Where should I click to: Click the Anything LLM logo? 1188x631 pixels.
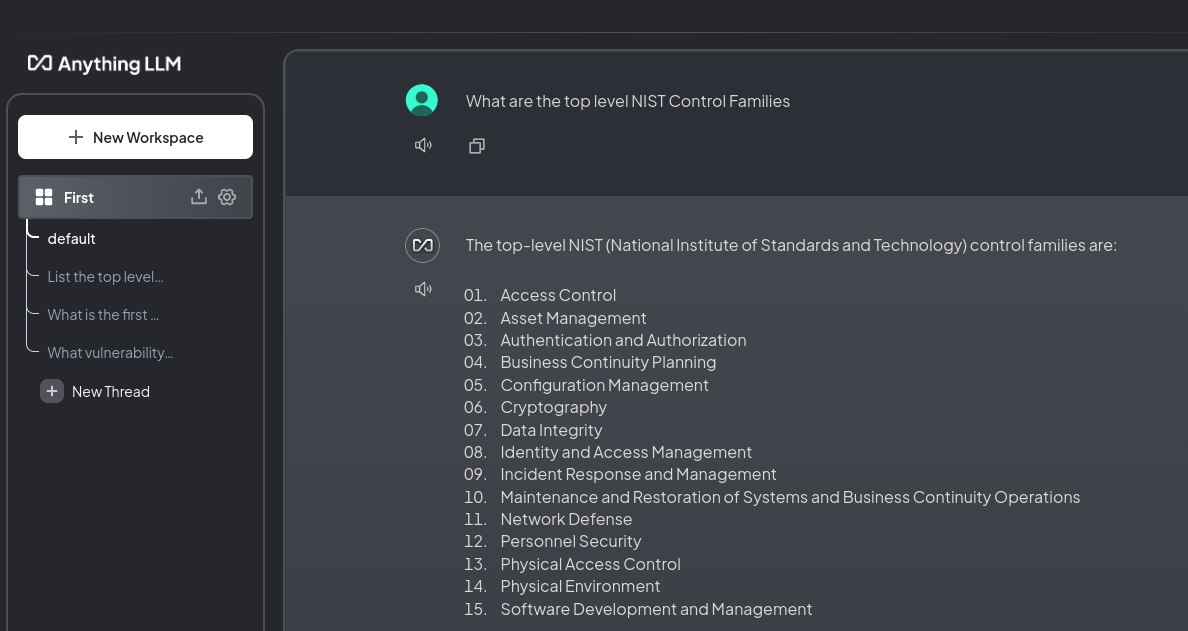[x=104, y=64]
